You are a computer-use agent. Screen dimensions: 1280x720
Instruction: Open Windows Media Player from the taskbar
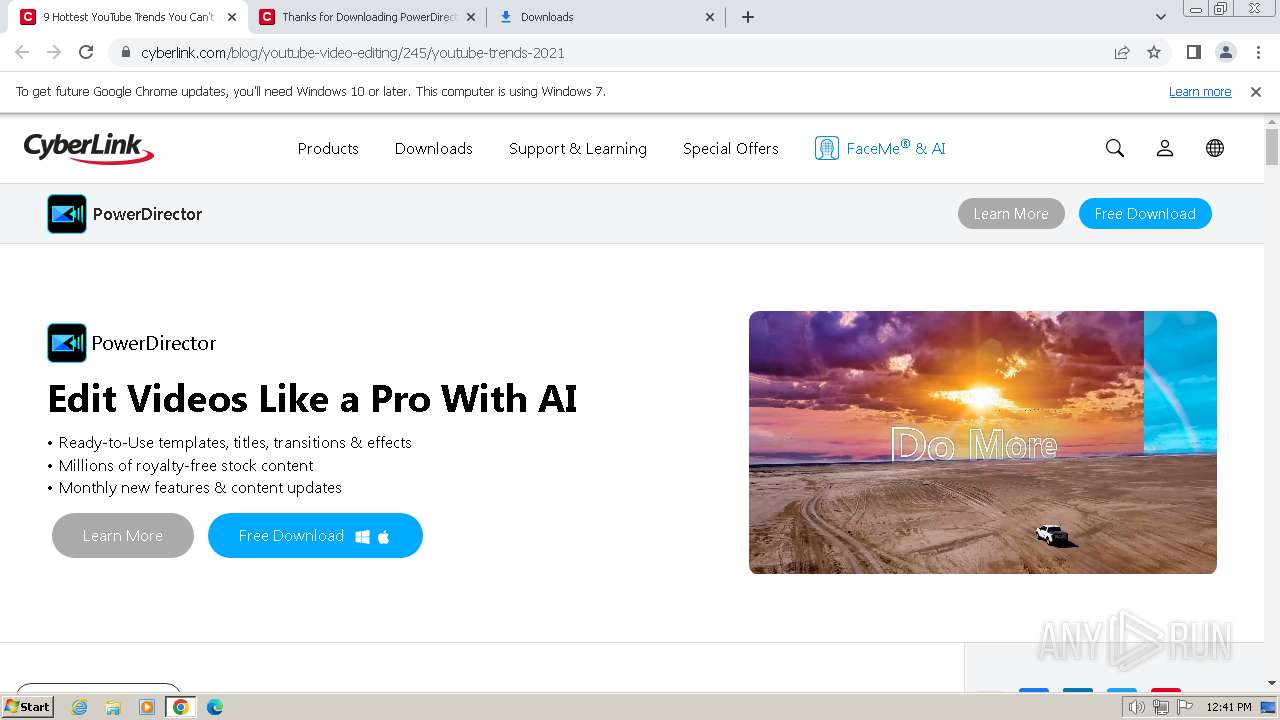point(147,707)
